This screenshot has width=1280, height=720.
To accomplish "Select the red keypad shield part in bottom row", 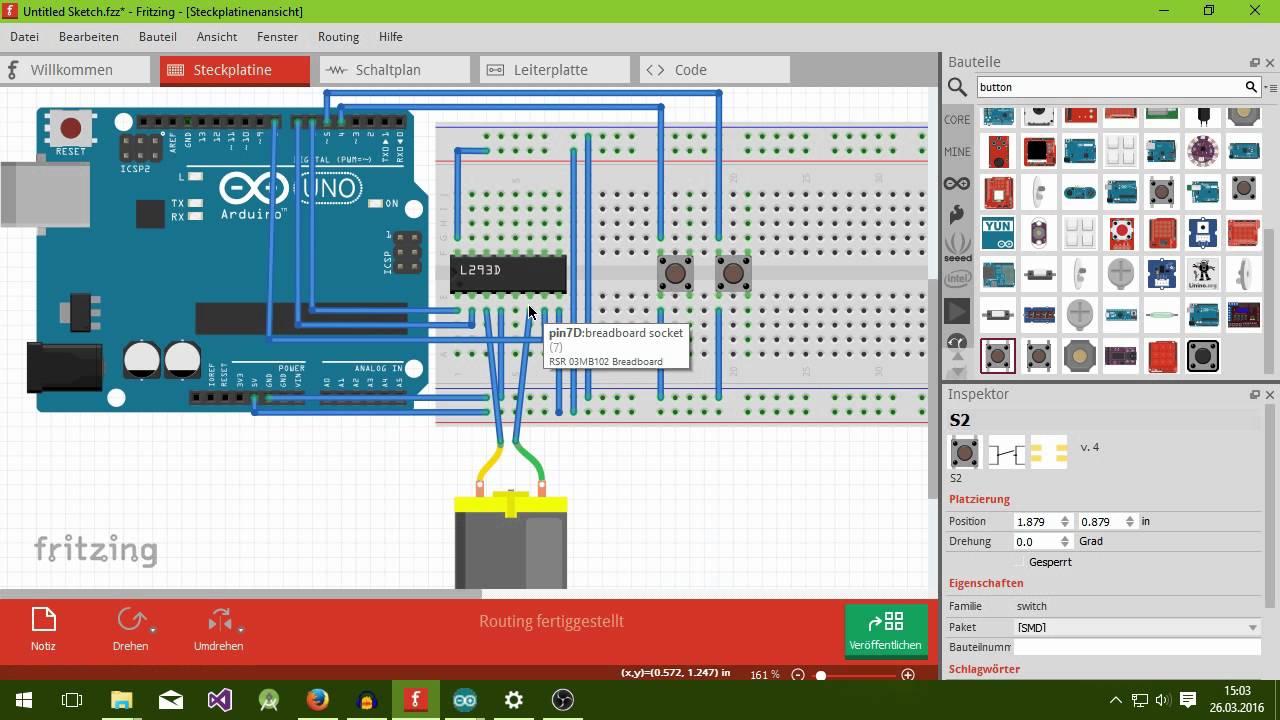I will (x=1162, y=356).
